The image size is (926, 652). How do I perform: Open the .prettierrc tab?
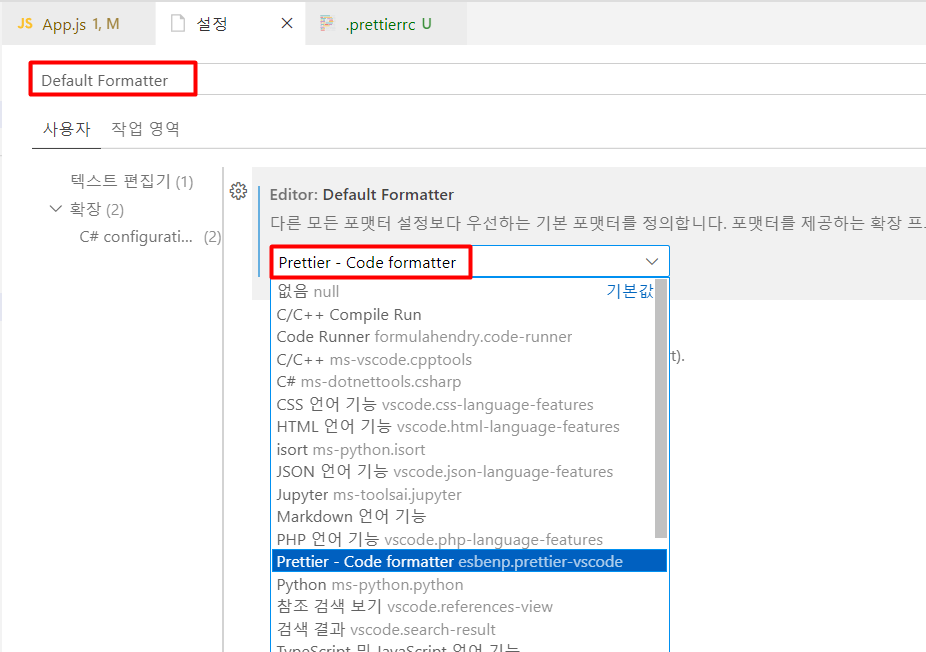click(x=386, y=24)
